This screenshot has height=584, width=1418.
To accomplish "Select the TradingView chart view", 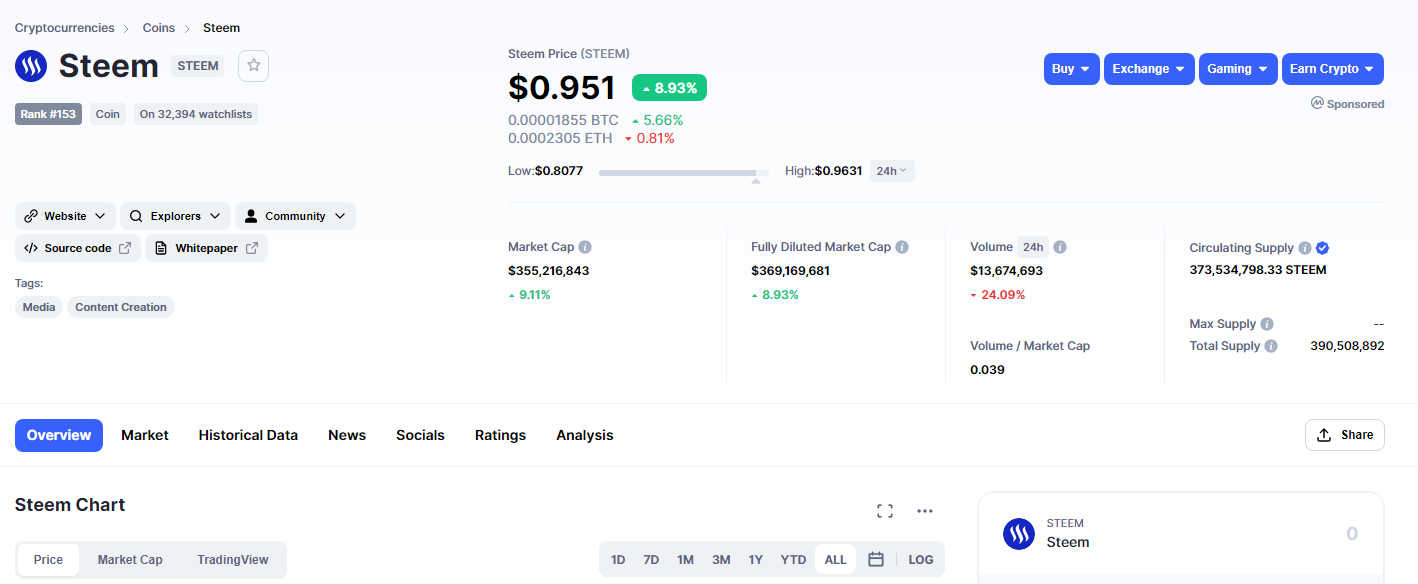I will click(x=233, y=560).
